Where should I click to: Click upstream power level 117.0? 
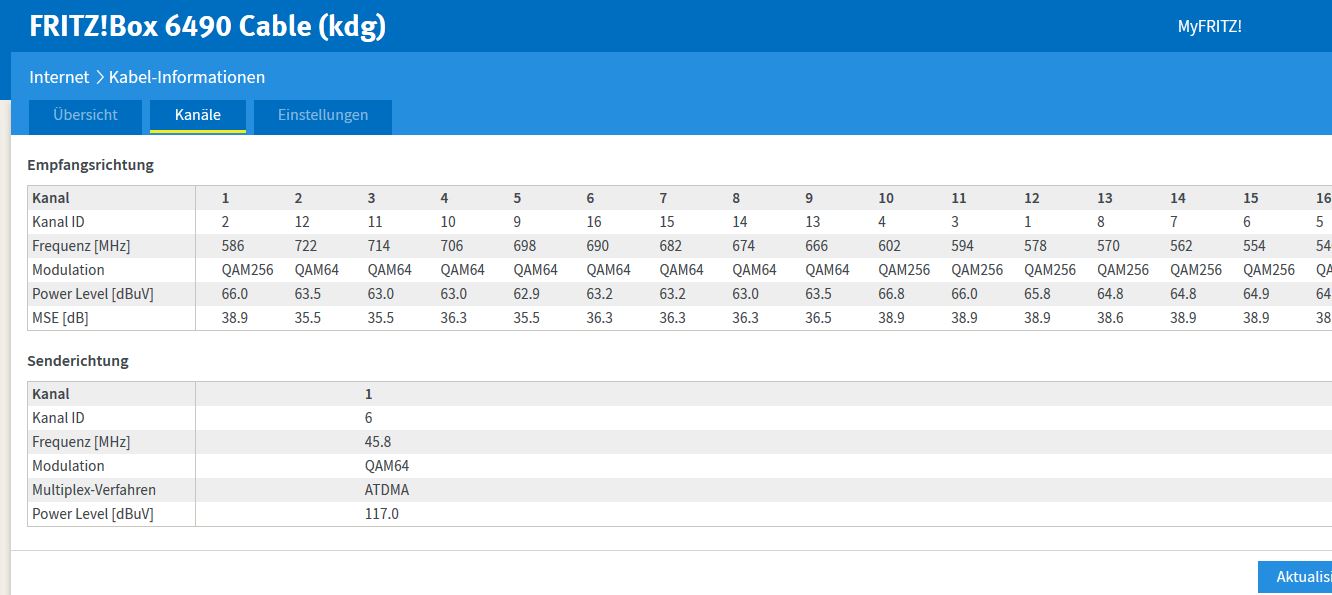382,514
